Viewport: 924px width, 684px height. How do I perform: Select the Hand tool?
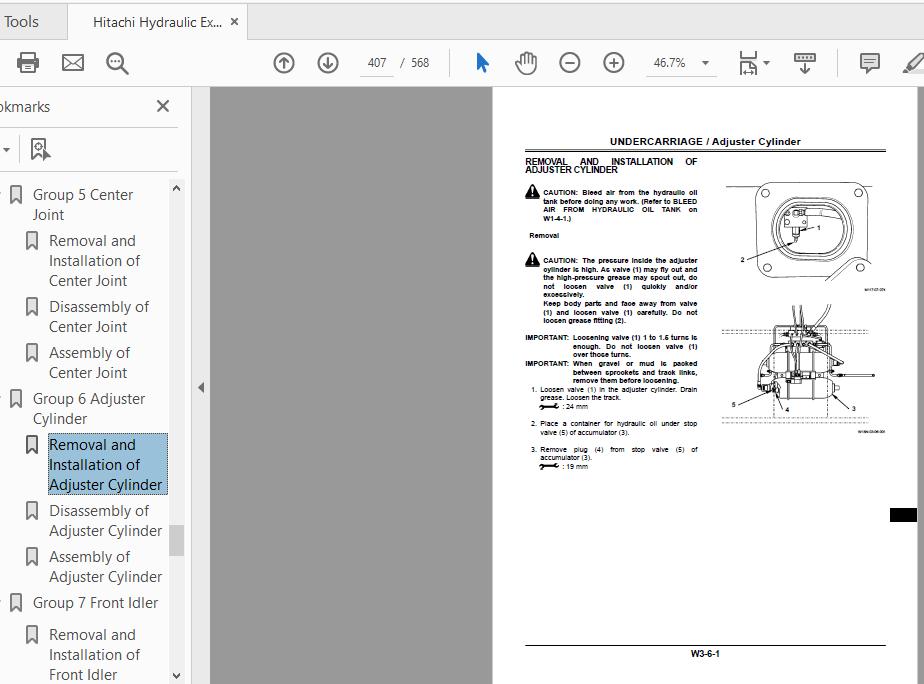point(524,62)
